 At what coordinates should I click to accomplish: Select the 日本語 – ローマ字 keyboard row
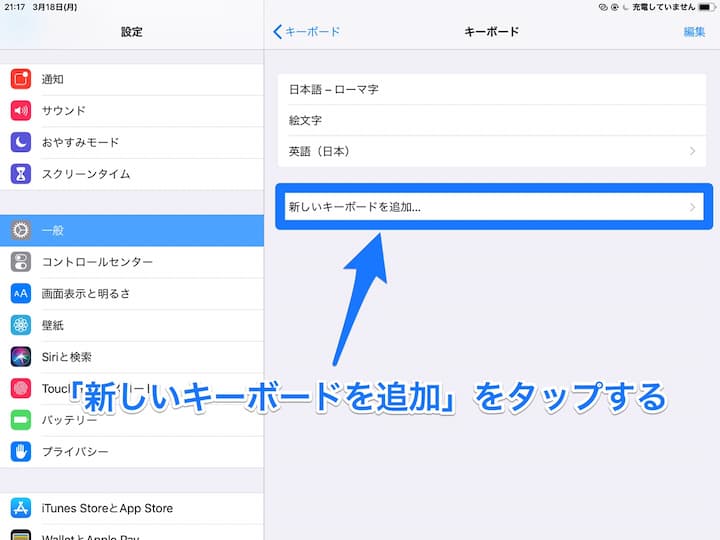point(492,89)
